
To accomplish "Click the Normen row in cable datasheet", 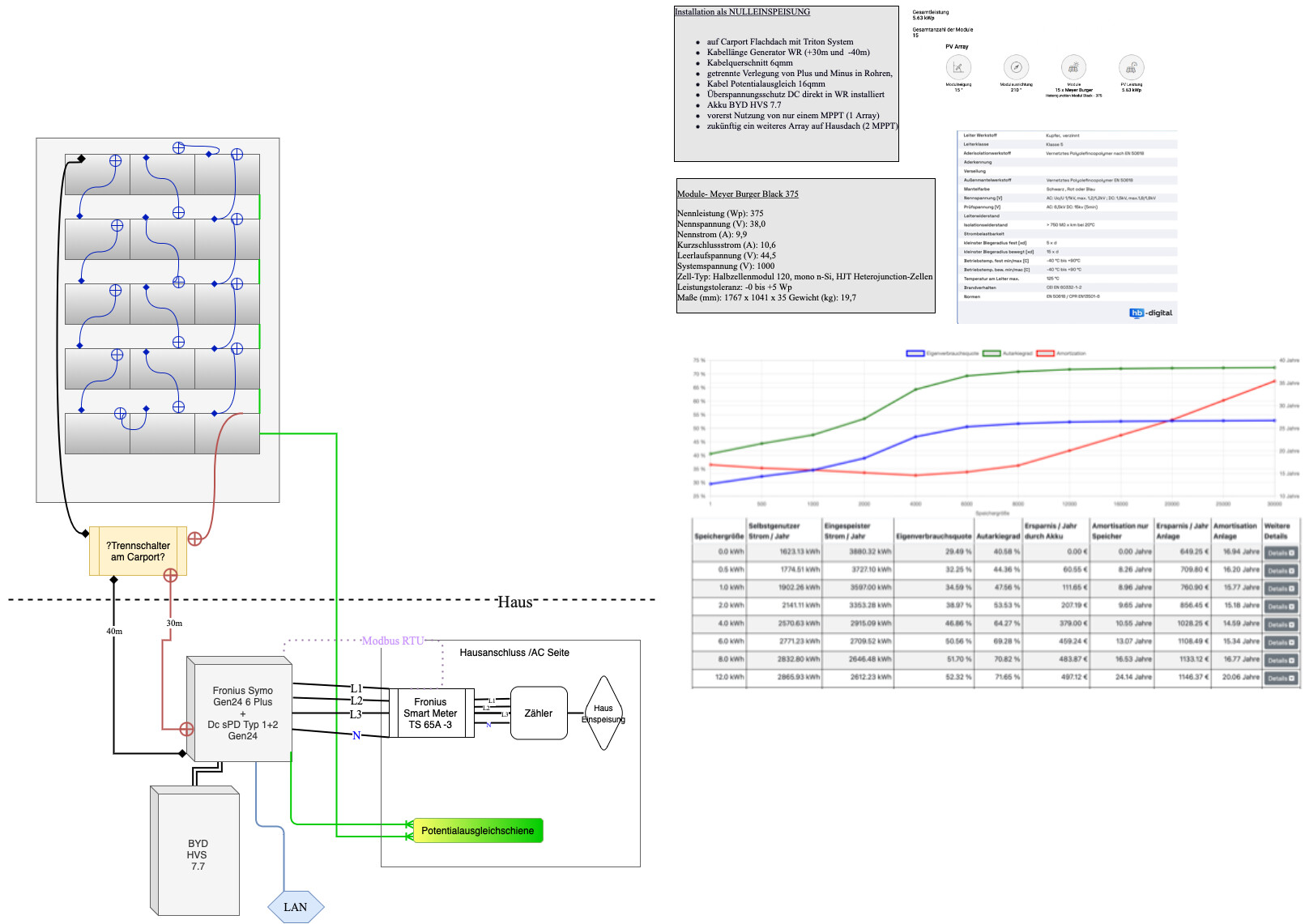I will click(1066, 296).
